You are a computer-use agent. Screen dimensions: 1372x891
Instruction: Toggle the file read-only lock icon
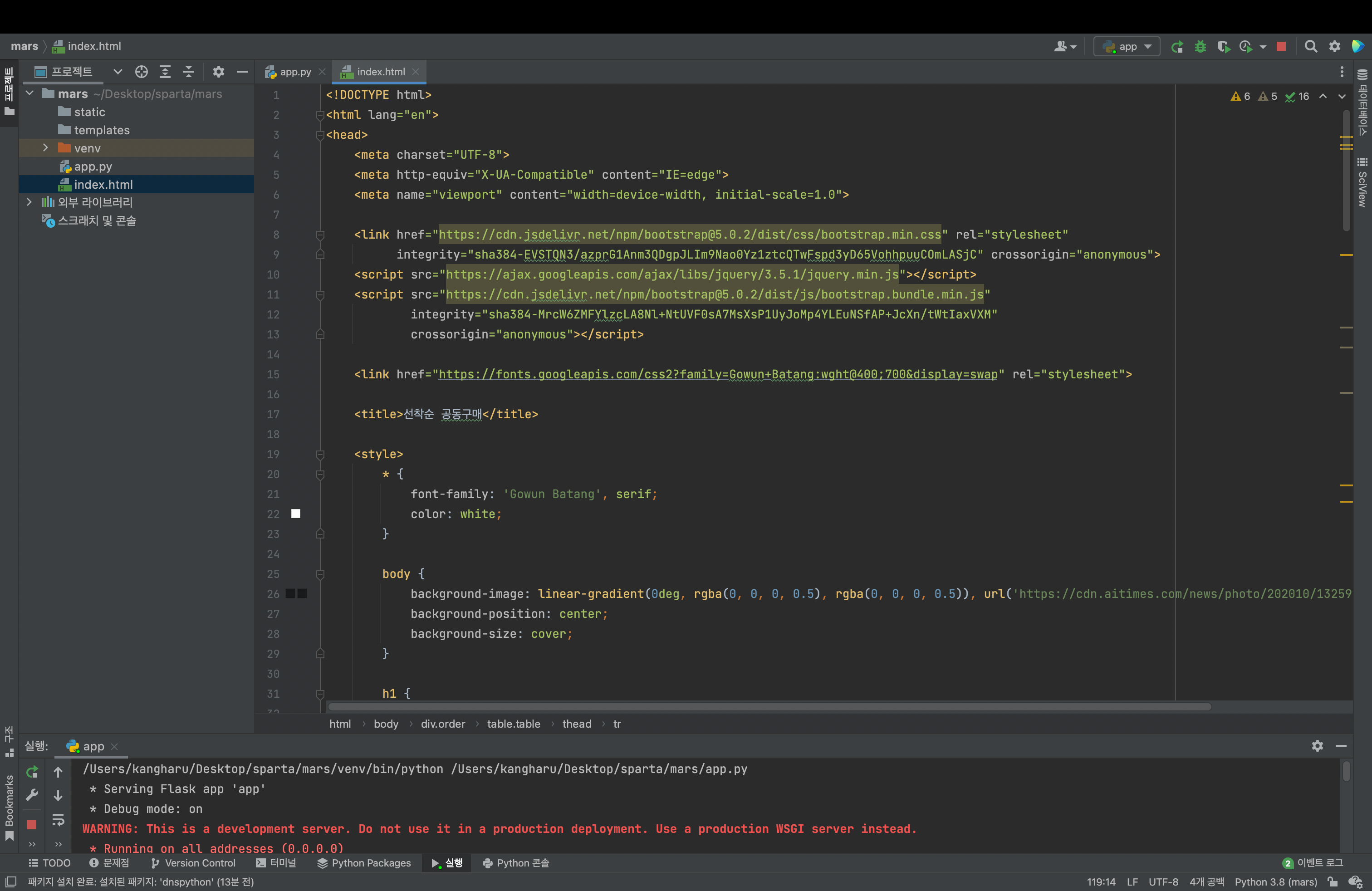click(x=1333, y=882)
